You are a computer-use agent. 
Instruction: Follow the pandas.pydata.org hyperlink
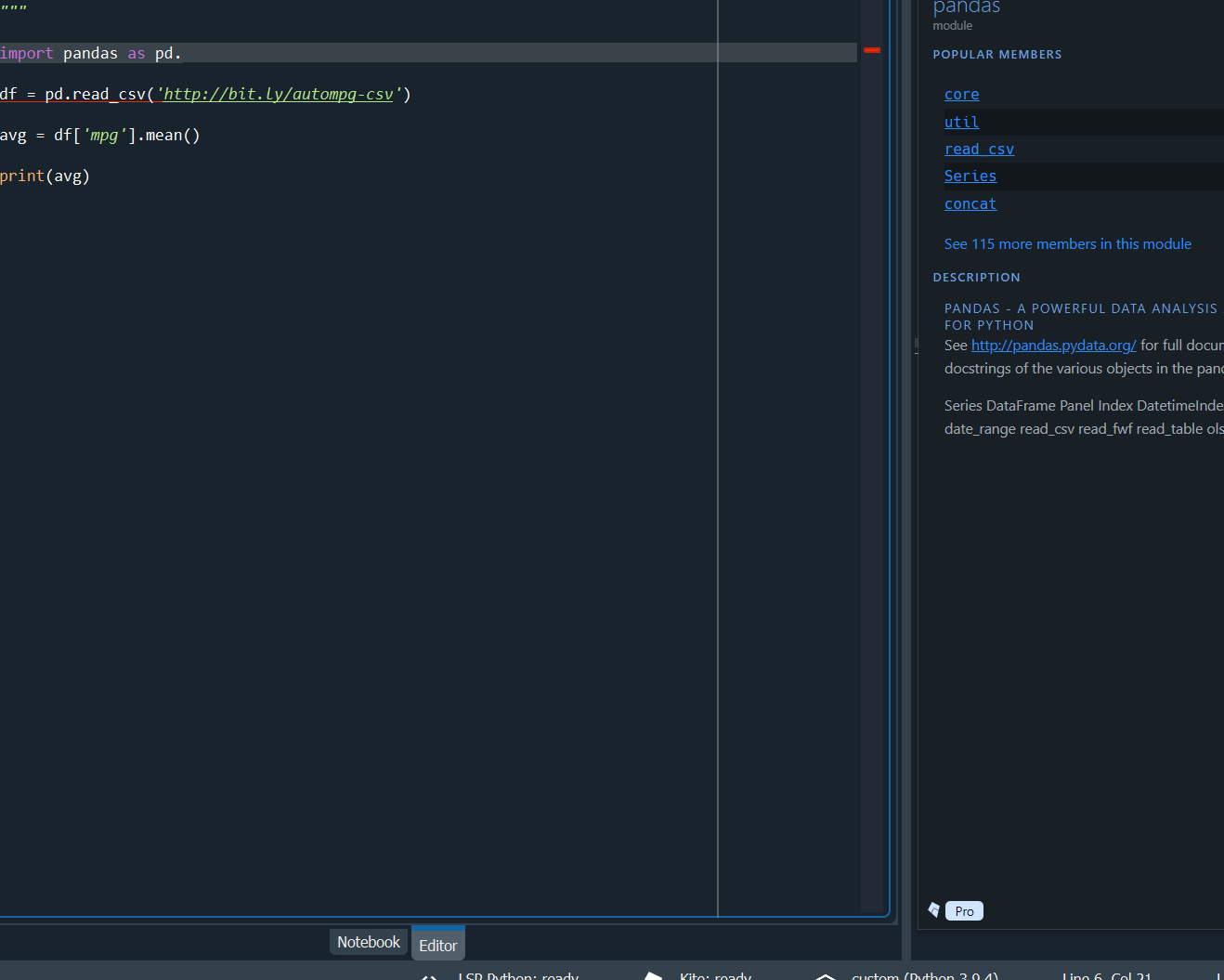pos(1052,345)
